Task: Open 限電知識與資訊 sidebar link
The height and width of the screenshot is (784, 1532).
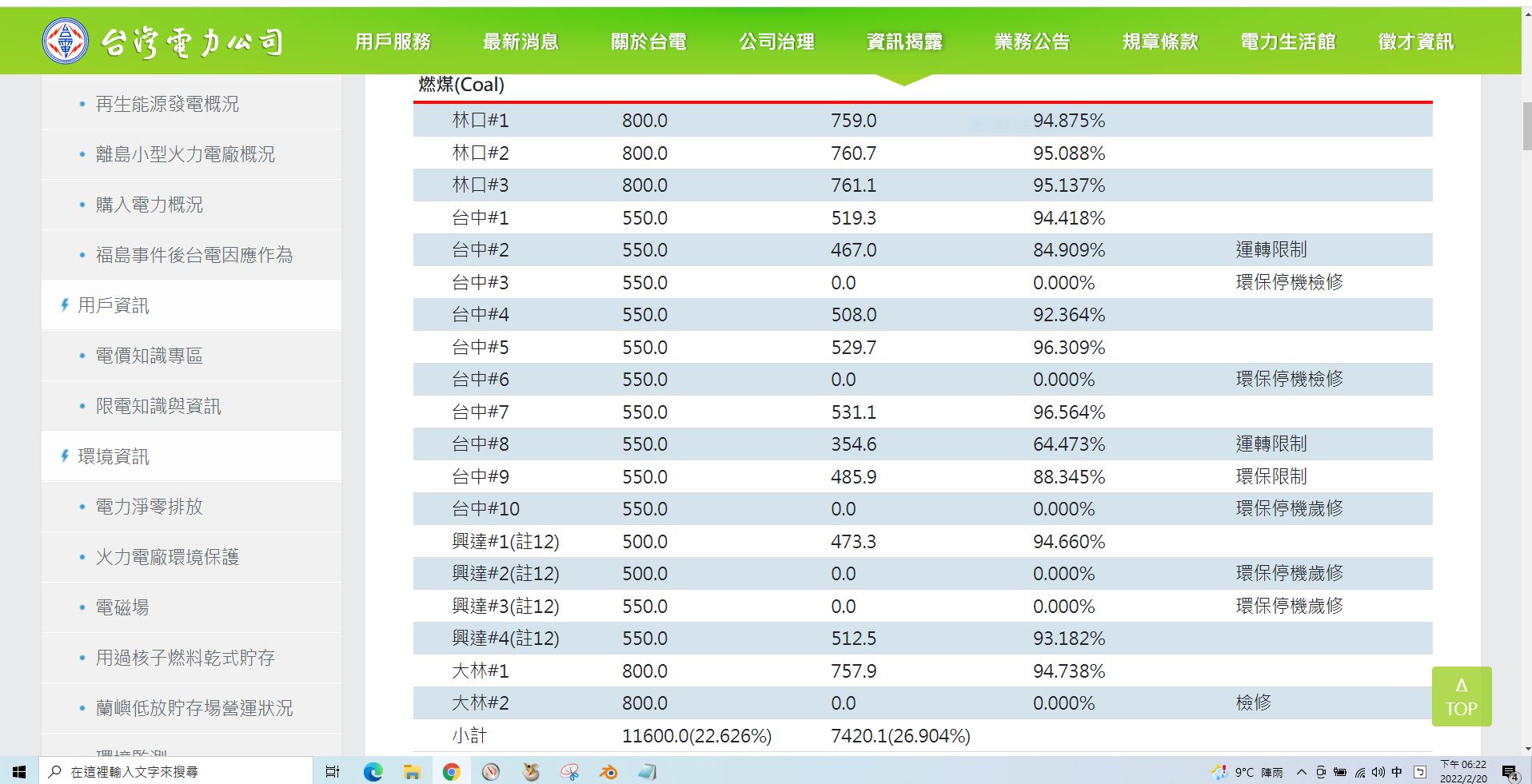Action: tap(158, 406)
